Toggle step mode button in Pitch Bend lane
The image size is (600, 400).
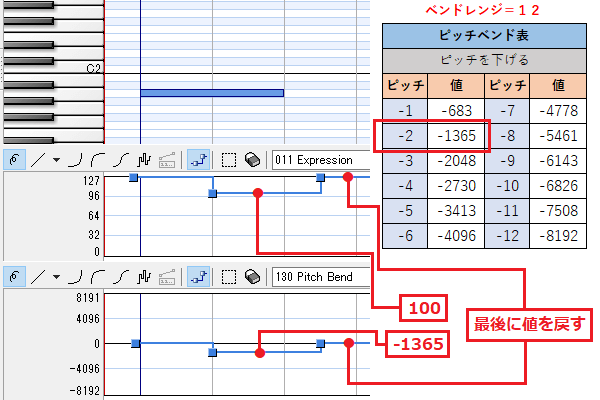[197, 276]
